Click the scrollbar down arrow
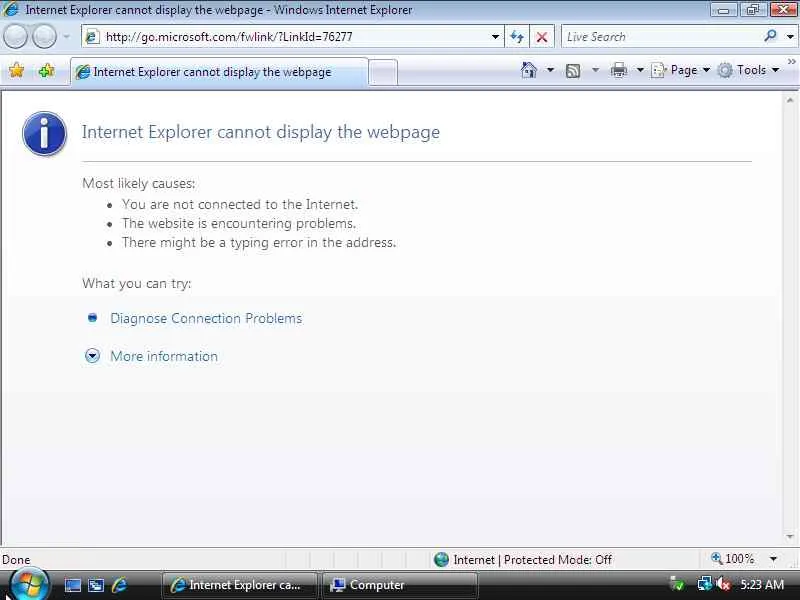The height and width of the screenshot is (600, 800). pos(790,537)
